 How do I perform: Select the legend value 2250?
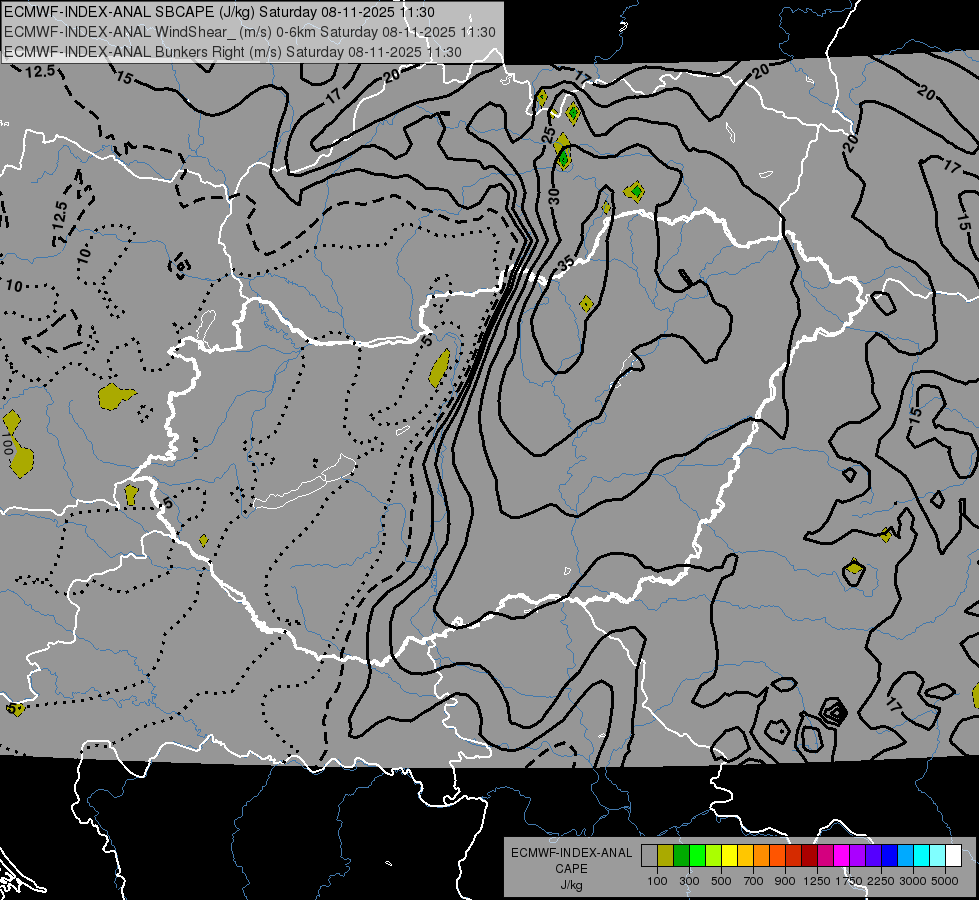(x=881, y=881)
